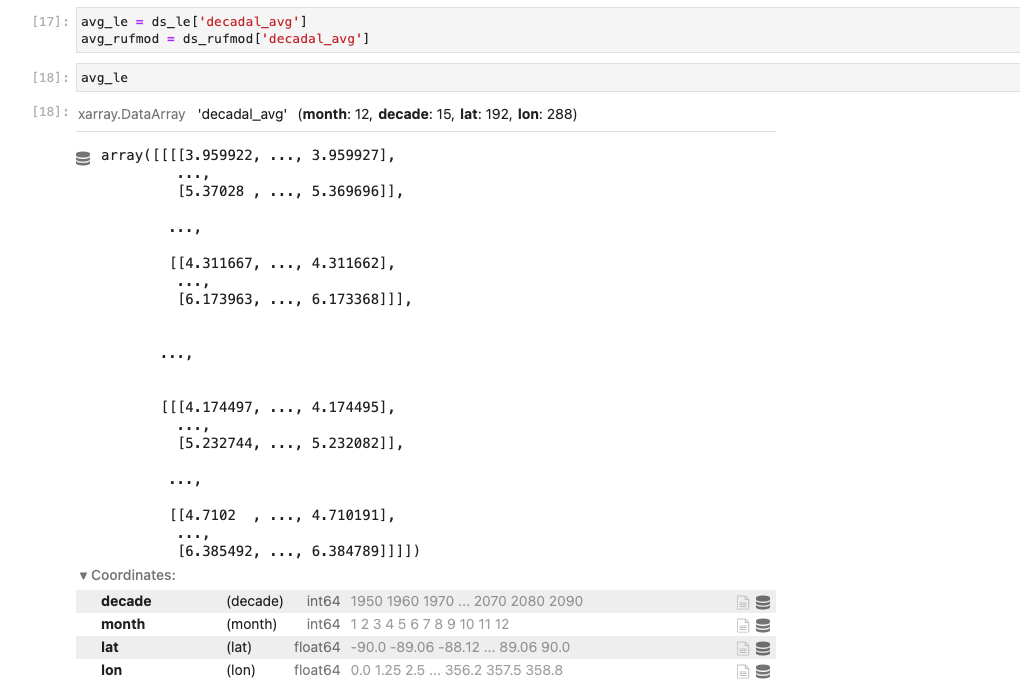Show attributes for the month coordinate

pyautogui.click(x=743, y=625)
